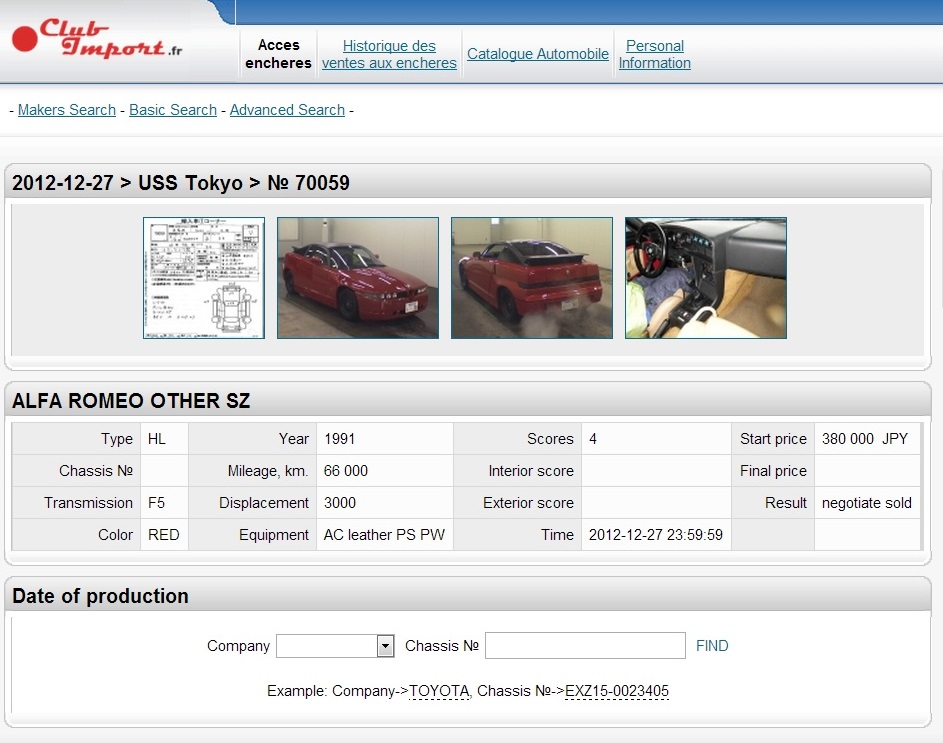Image resolution: width=943 pixels, height=743 pixels.
Task: Click the FIND link
Action: [x=712, y=646]
